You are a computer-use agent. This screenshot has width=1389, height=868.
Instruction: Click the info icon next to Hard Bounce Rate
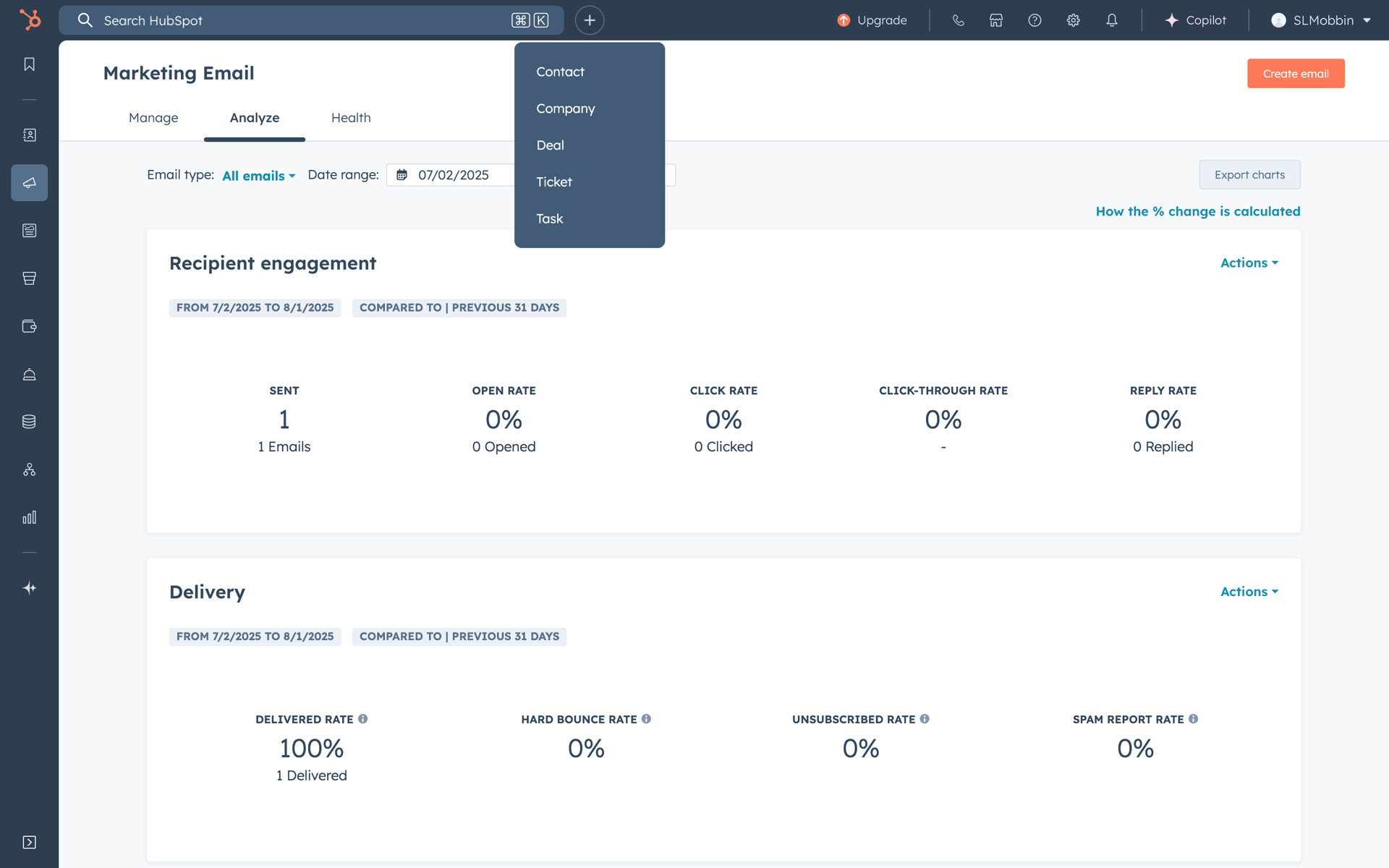[x=647, y=719]
